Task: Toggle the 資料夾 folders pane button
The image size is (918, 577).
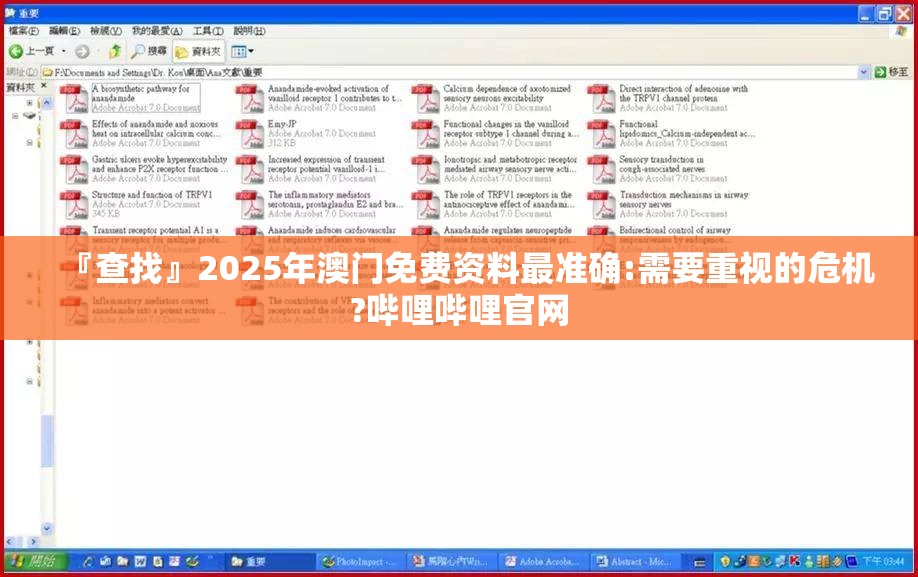Action: pos(198,51)
